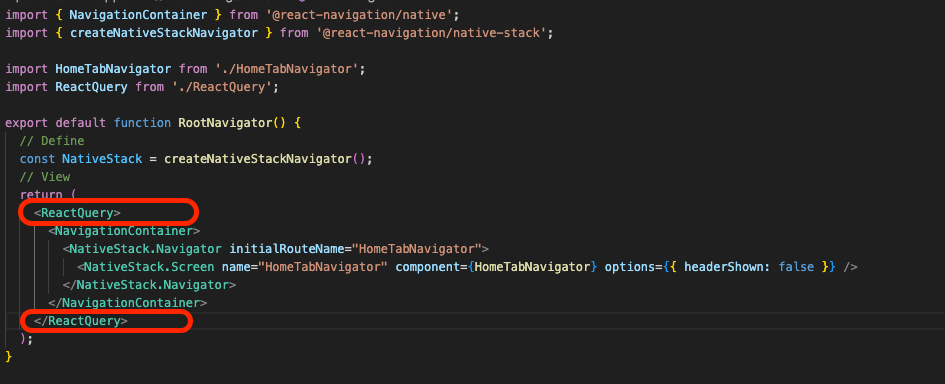Click the 'const' keyword

tap(37, 159)
